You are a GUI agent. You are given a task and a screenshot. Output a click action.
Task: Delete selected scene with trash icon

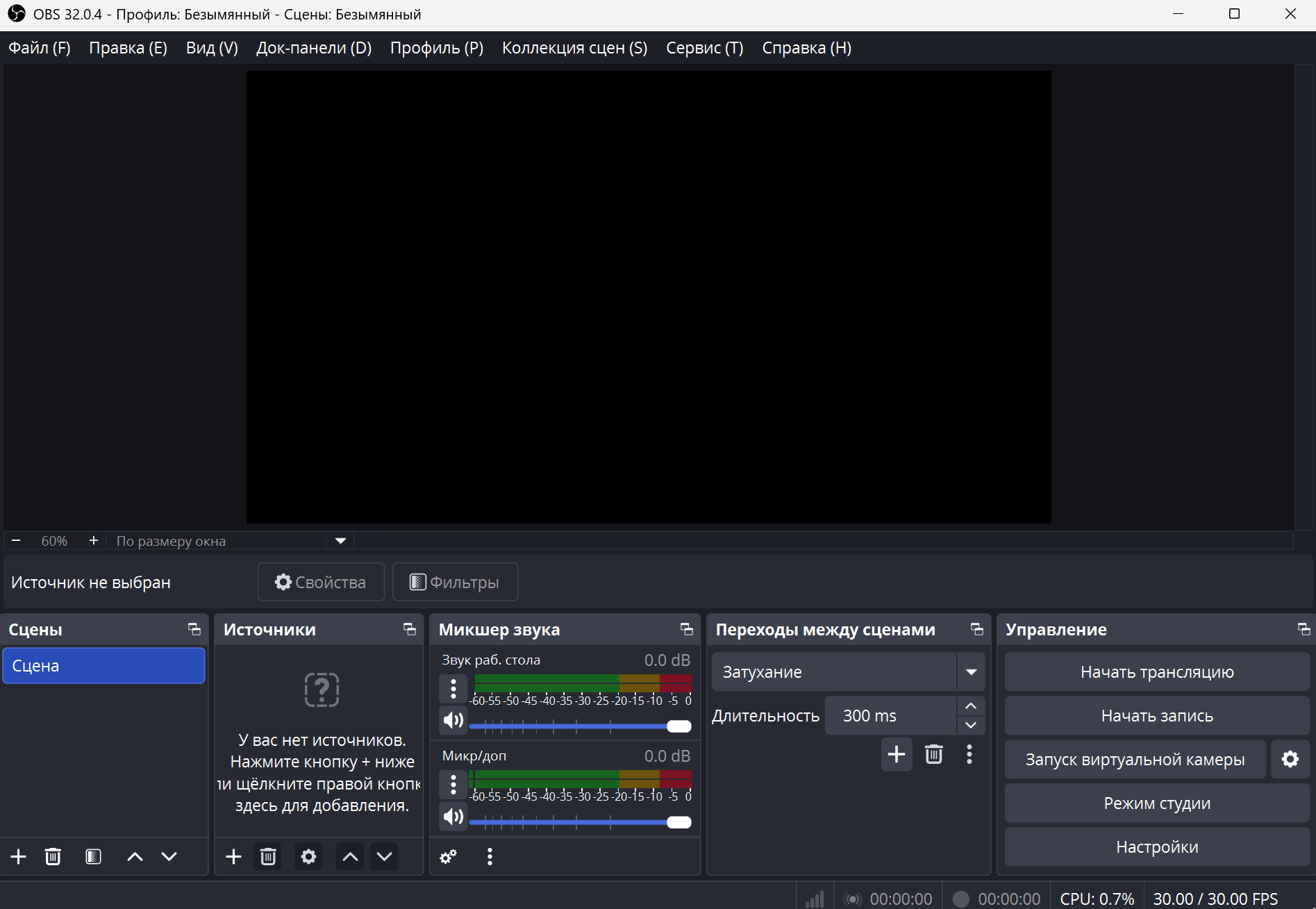(53, 856)
